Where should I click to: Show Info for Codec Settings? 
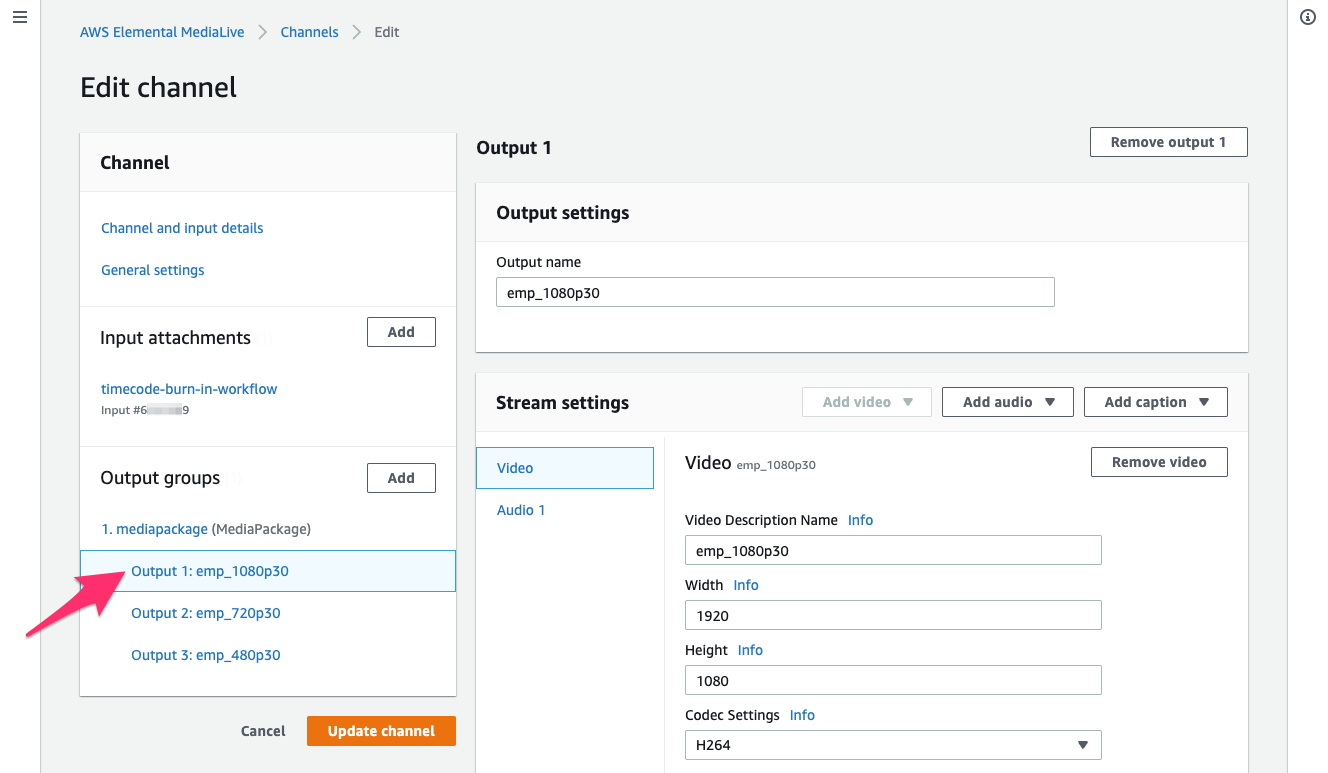802,715
